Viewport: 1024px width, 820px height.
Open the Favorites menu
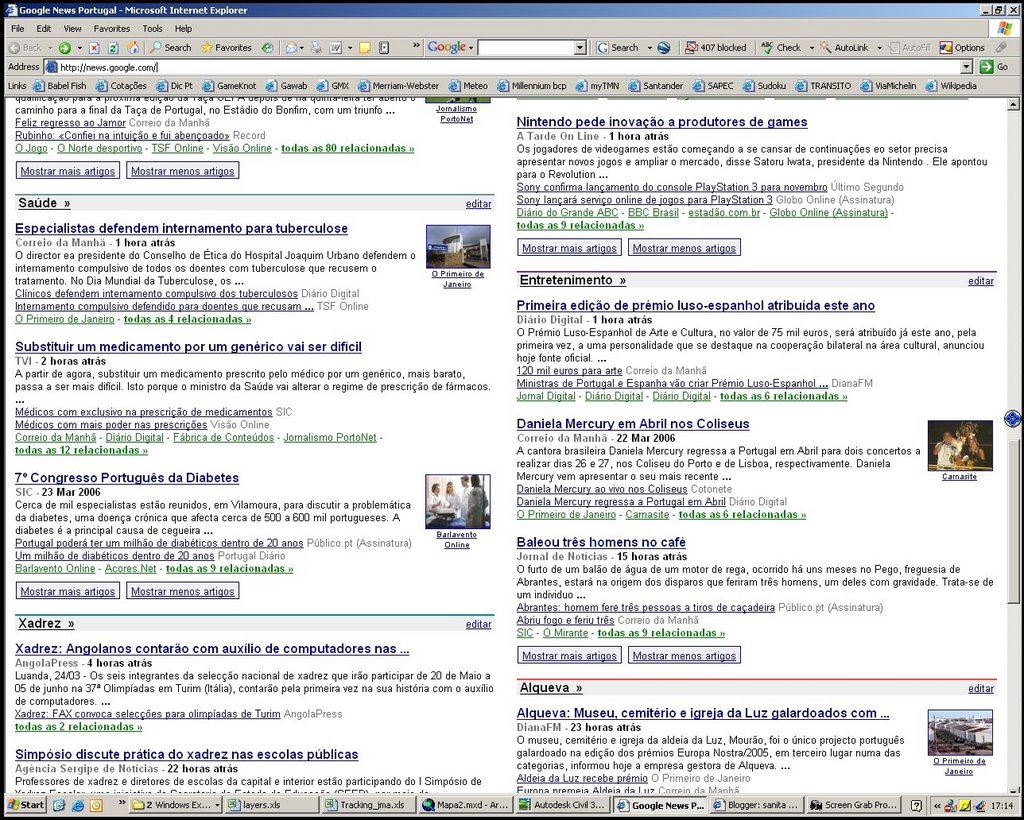click(112, 29)
